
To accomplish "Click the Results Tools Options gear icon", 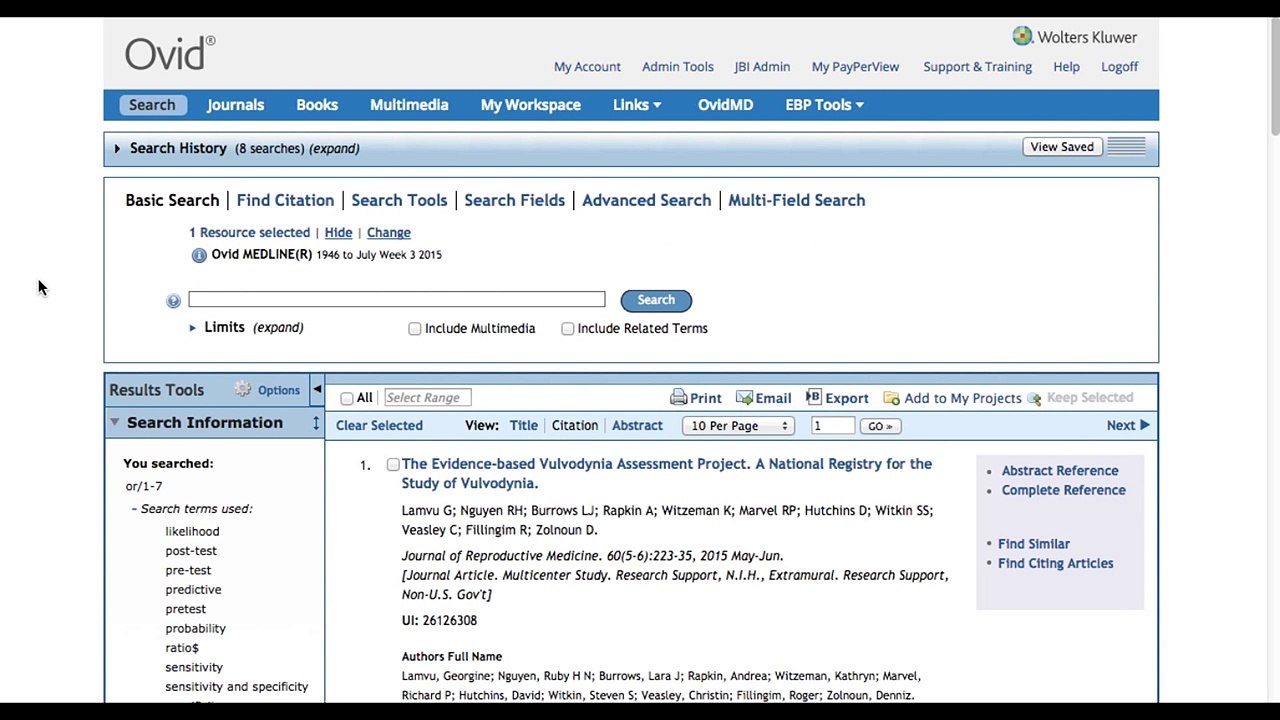I will click(x=243, y=389).
